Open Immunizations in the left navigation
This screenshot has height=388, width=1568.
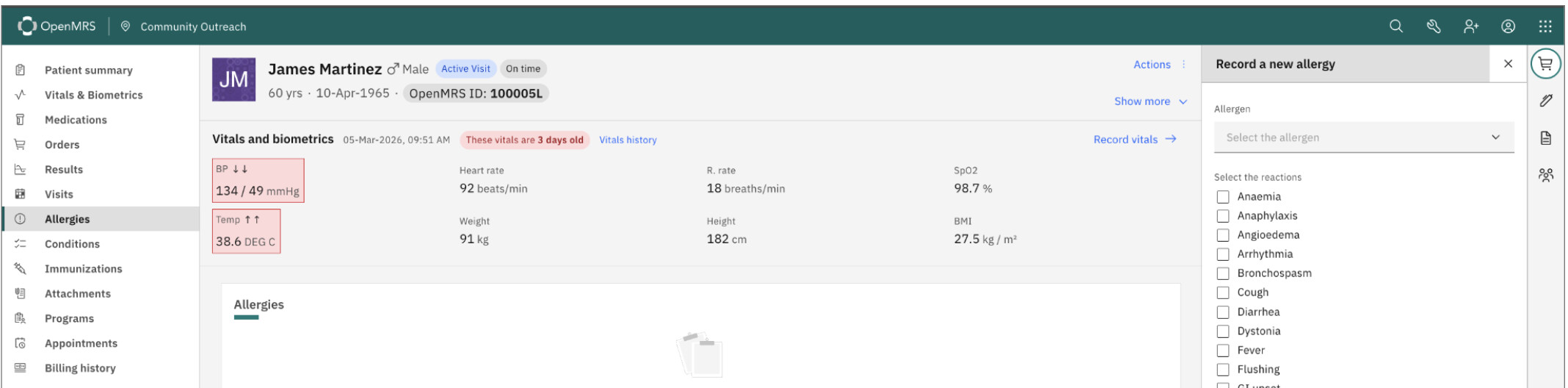83,269
